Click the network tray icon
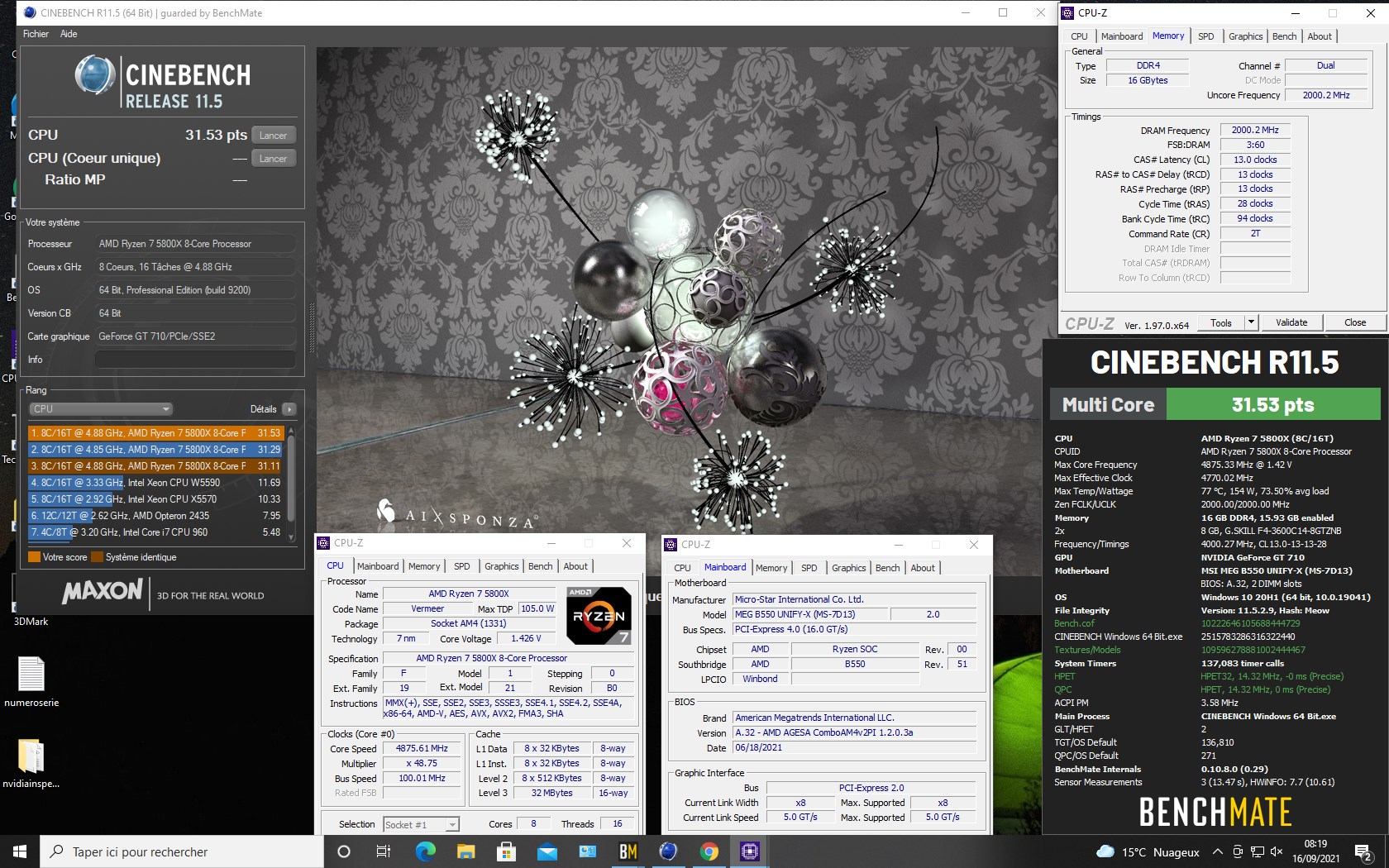1389x868 pixels. (x=1257, y=851)
